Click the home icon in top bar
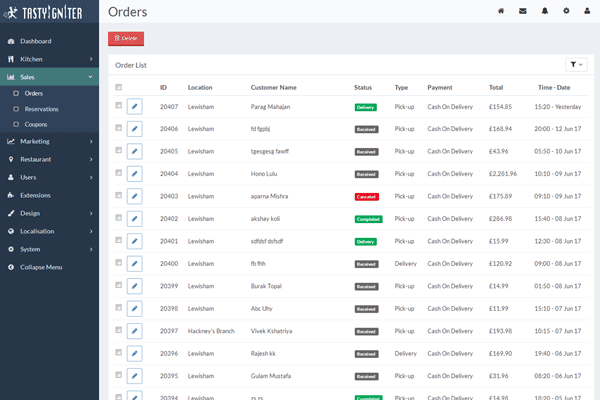600x400 pixels. (x=501, y=11)
